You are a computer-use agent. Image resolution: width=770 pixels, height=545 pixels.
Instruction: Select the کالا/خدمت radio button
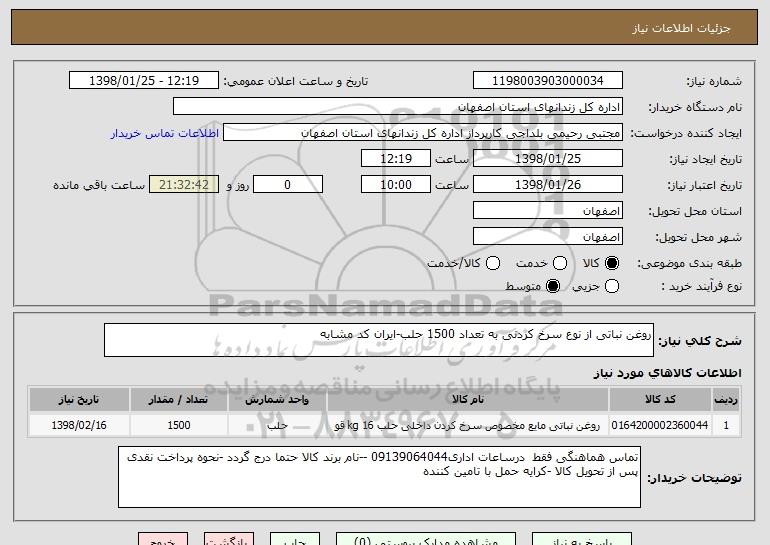click(493, 264)
